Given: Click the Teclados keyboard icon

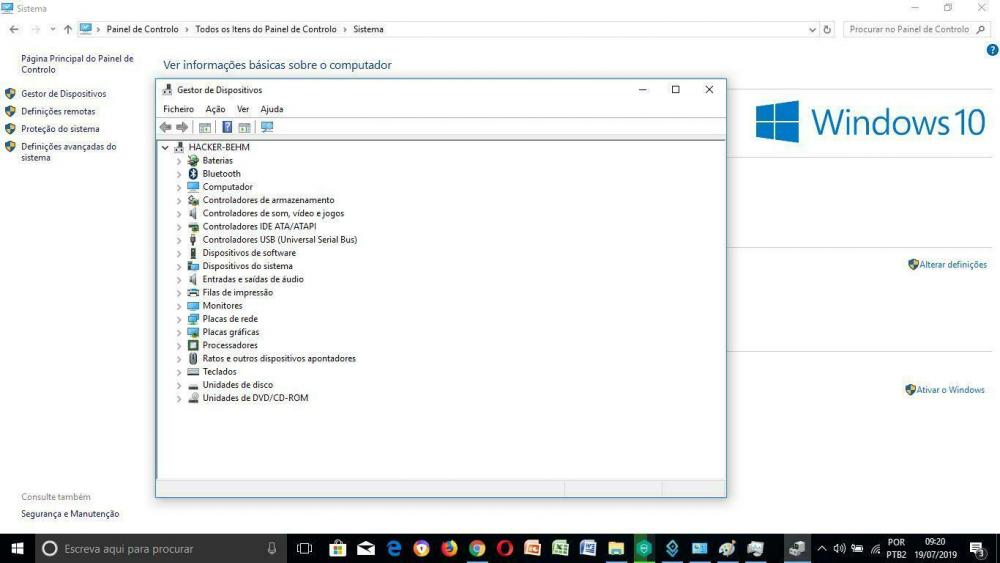Looking at the screenshot, I should [194, 372].
